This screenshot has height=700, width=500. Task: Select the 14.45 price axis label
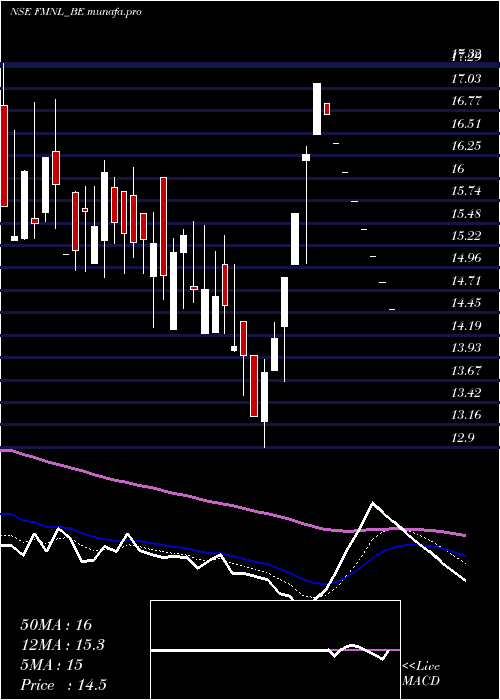click(x=466, y=303)
